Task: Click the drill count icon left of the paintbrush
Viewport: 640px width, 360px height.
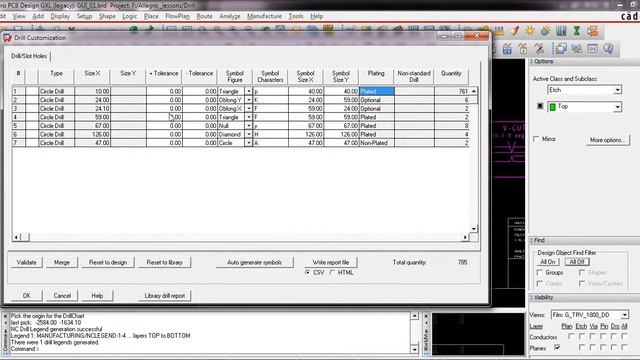Action: [499, 31]
